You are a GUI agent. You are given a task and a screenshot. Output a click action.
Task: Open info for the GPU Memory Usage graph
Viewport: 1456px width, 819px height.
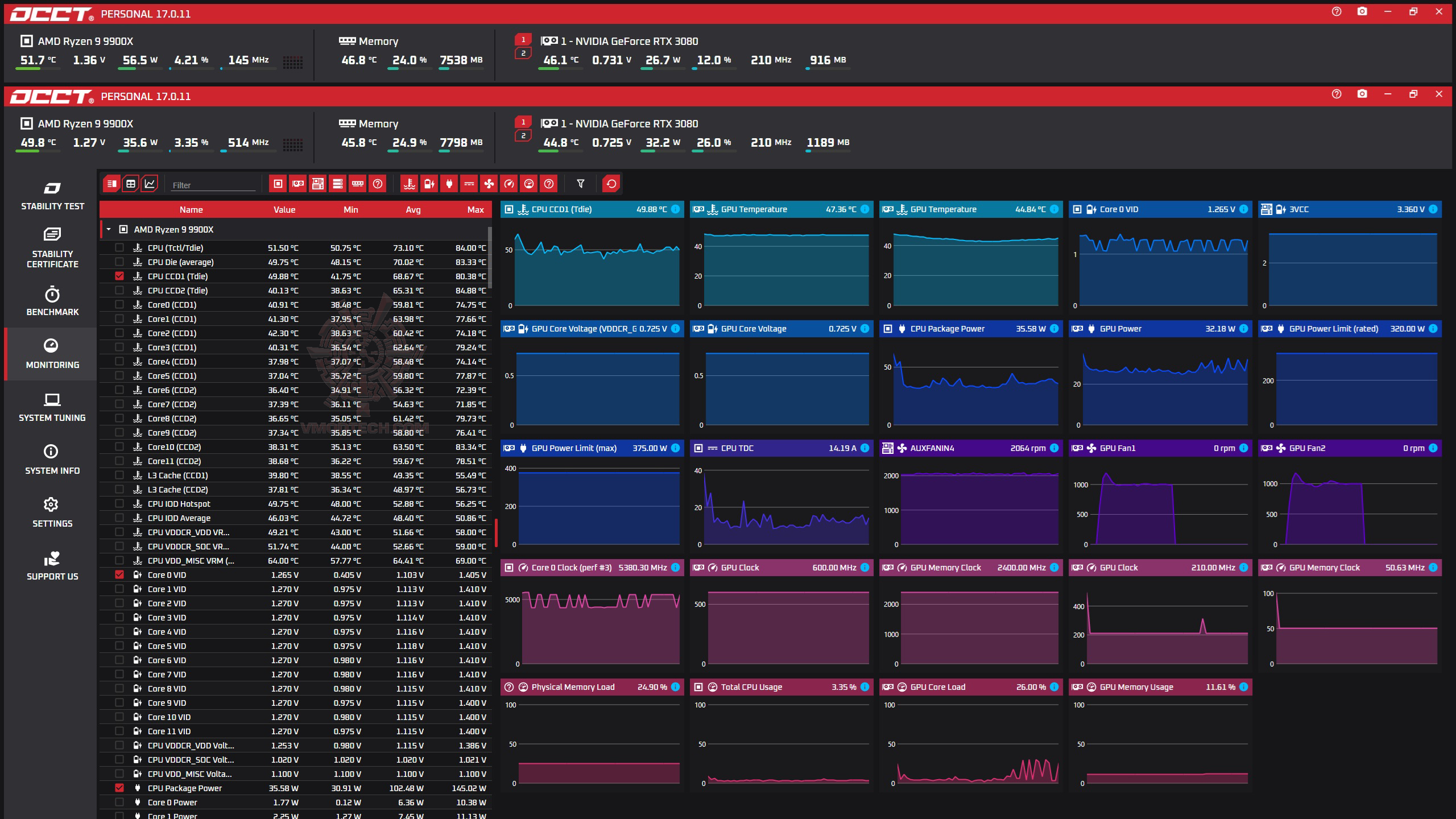(1243, 687)
